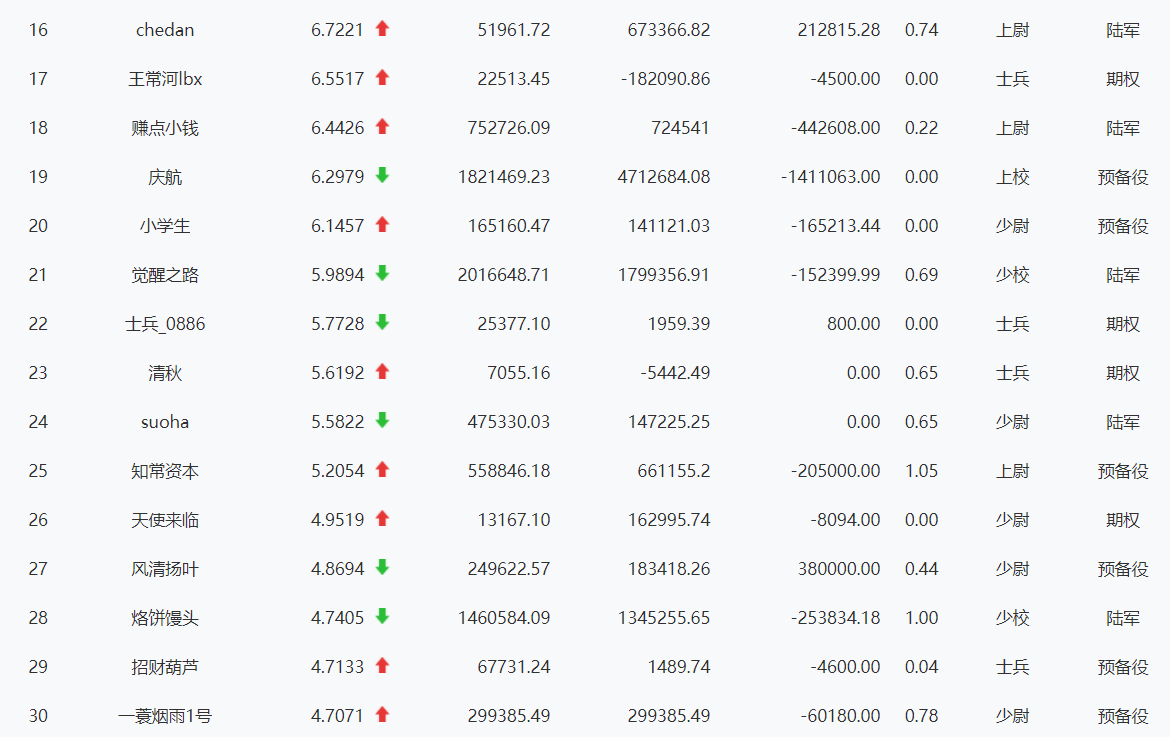The image size is (1170, 737).
Task: Click the green down arrow in 烙饼馒头's row
Action: coord(382,617)
